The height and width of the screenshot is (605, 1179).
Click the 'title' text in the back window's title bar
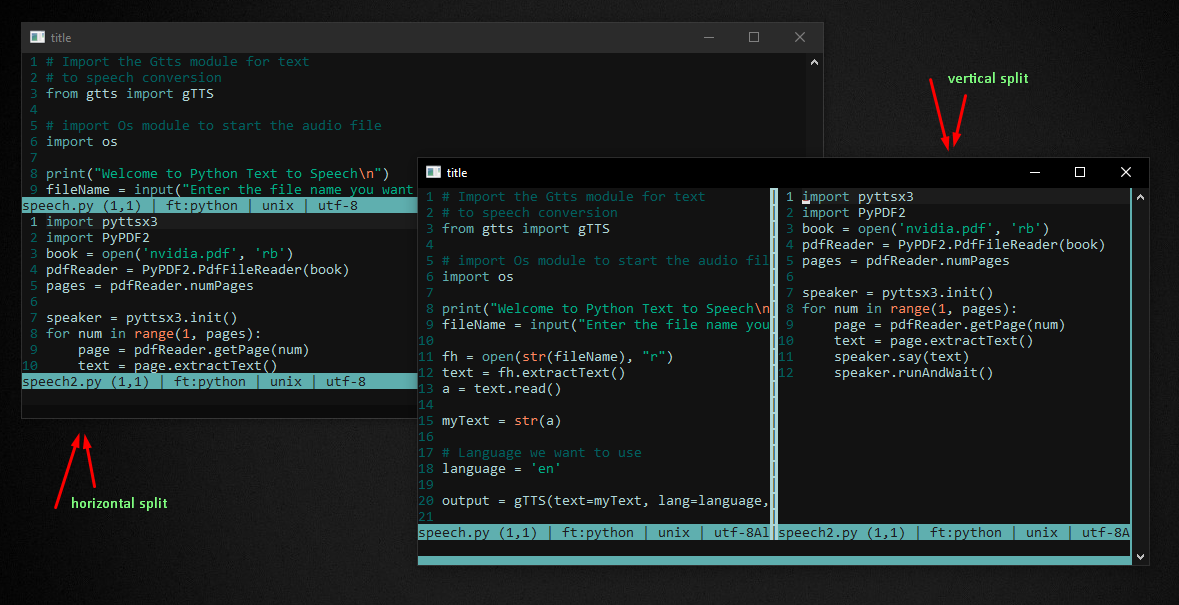click(62, 38)
